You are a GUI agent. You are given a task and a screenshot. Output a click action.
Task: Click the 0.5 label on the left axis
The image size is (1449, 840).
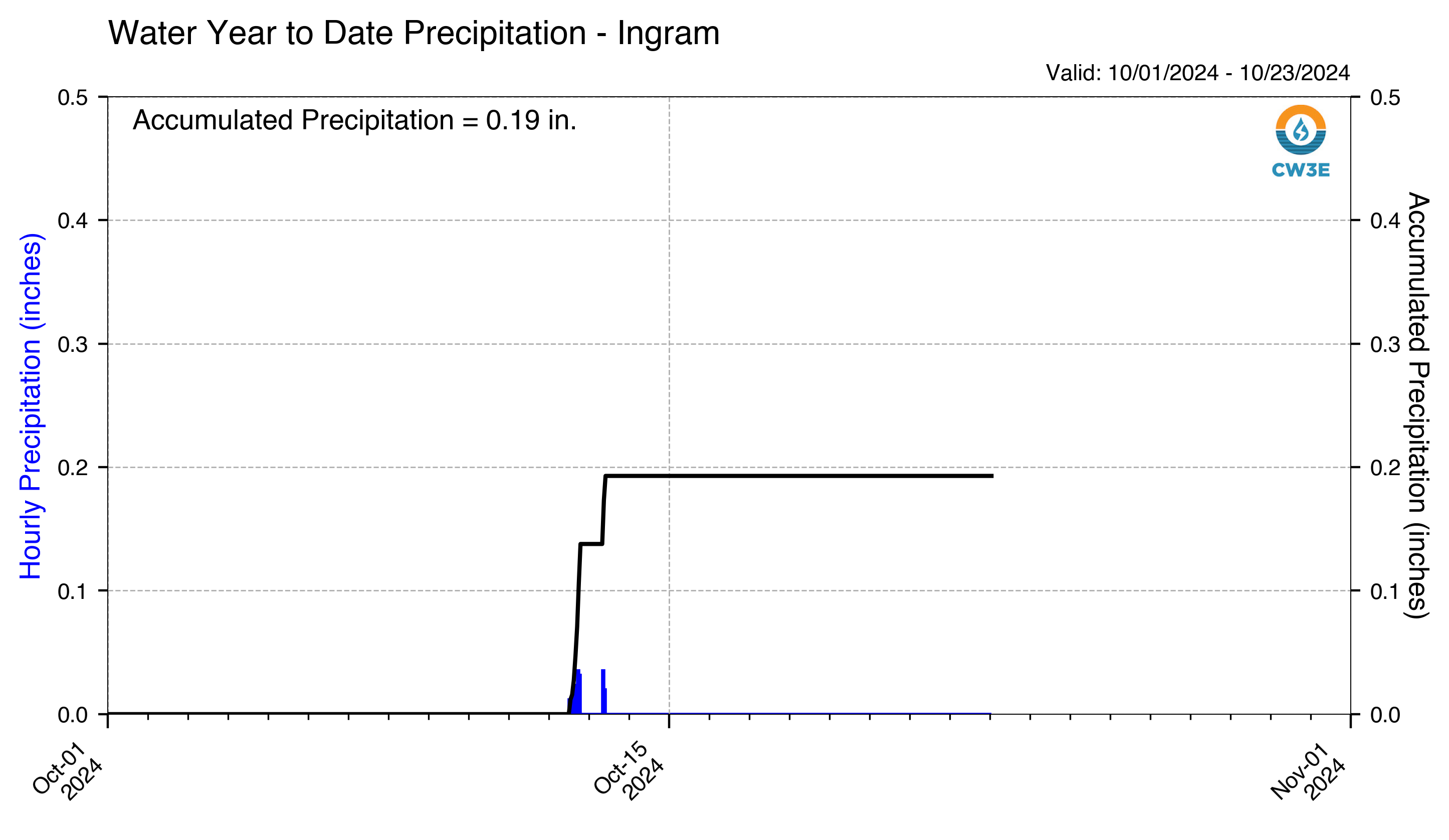(x=73, y=98)
